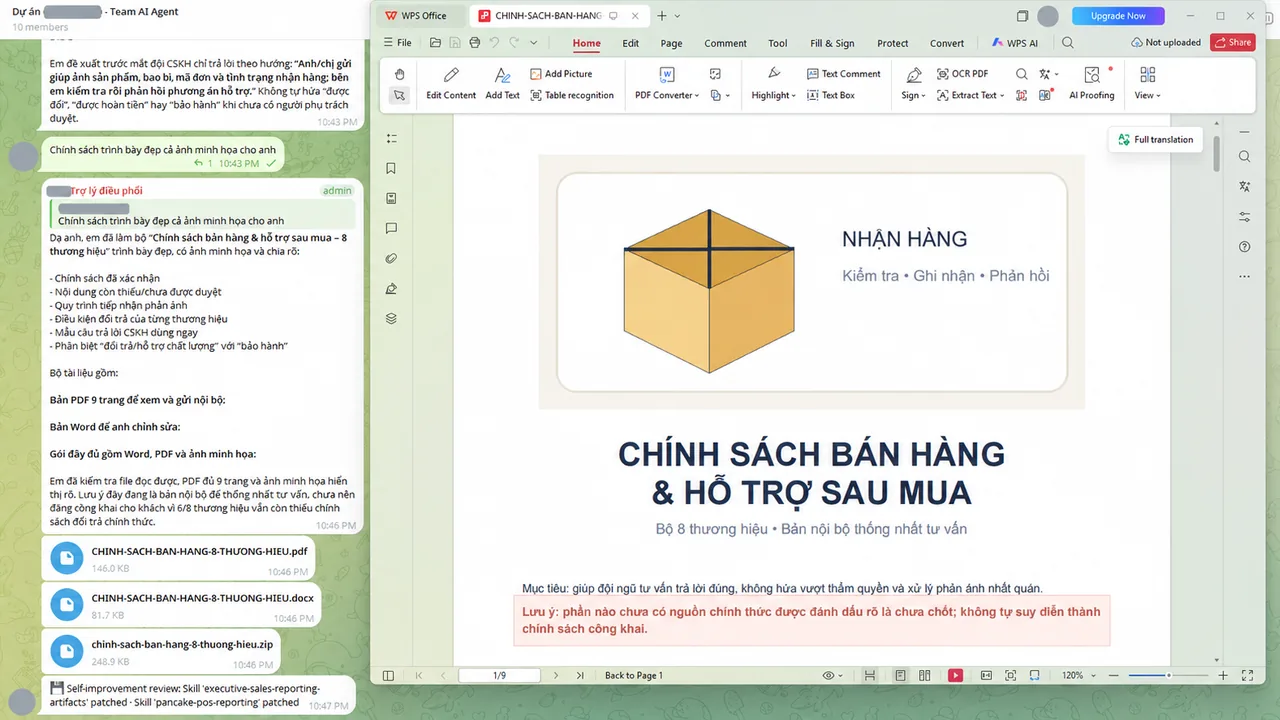Start slideshow with red play button
The height and width of the screenshot is (720, 1280).
coord(955,675)
